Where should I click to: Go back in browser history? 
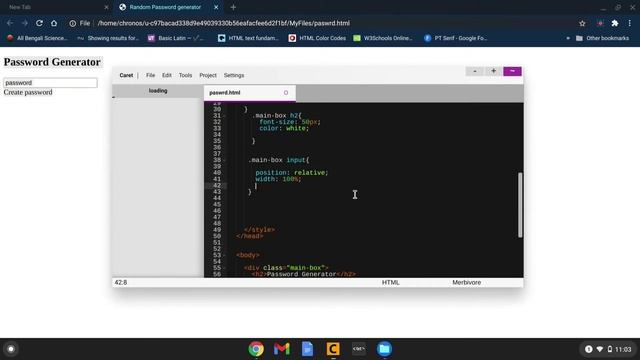point(10,23)
